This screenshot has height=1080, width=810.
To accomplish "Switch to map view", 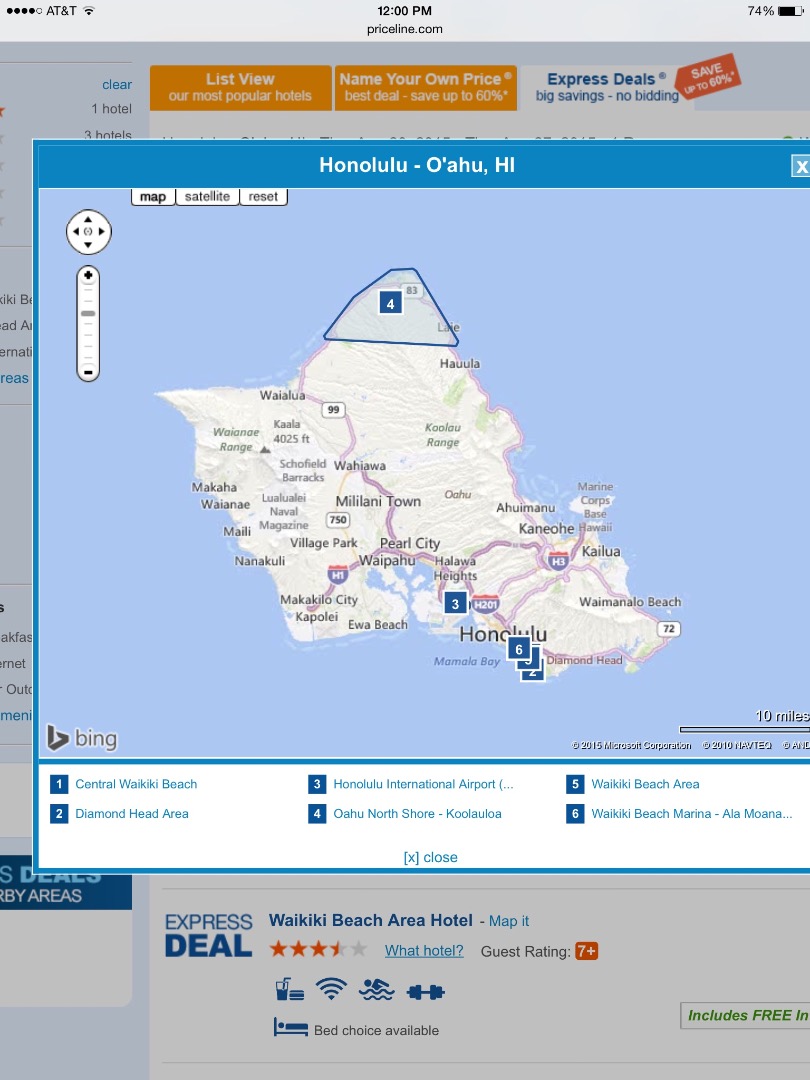I will click(153, 197).
